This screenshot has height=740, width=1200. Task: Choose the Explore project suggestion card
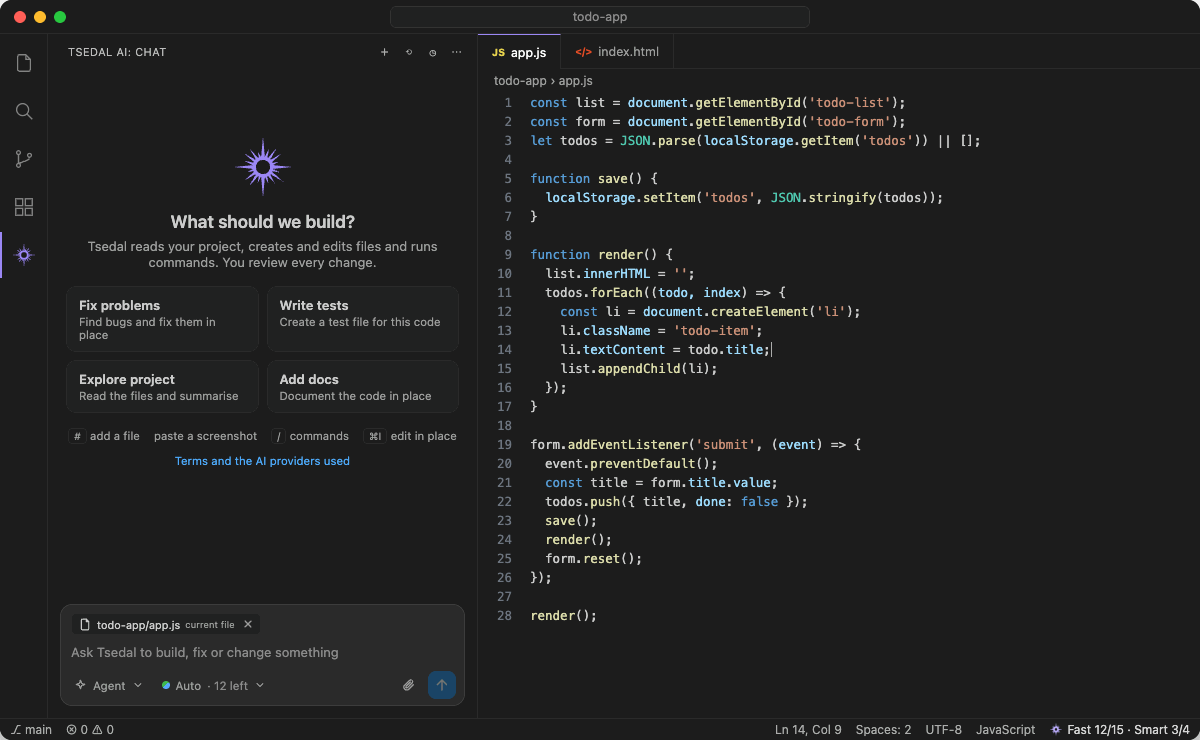pyautogui.click(x=162, y=387)
